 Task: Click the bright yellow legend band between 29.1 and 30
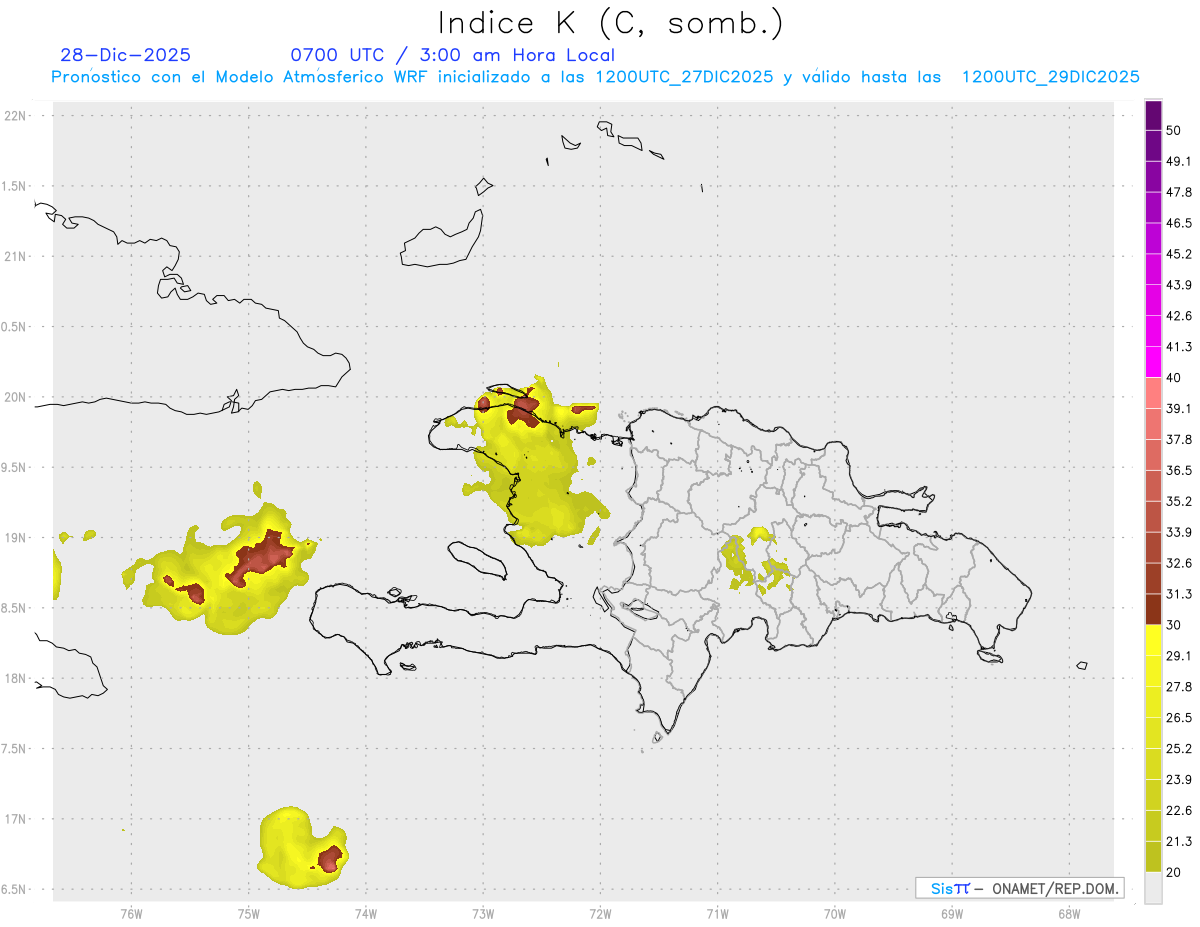coord(1153,641)
